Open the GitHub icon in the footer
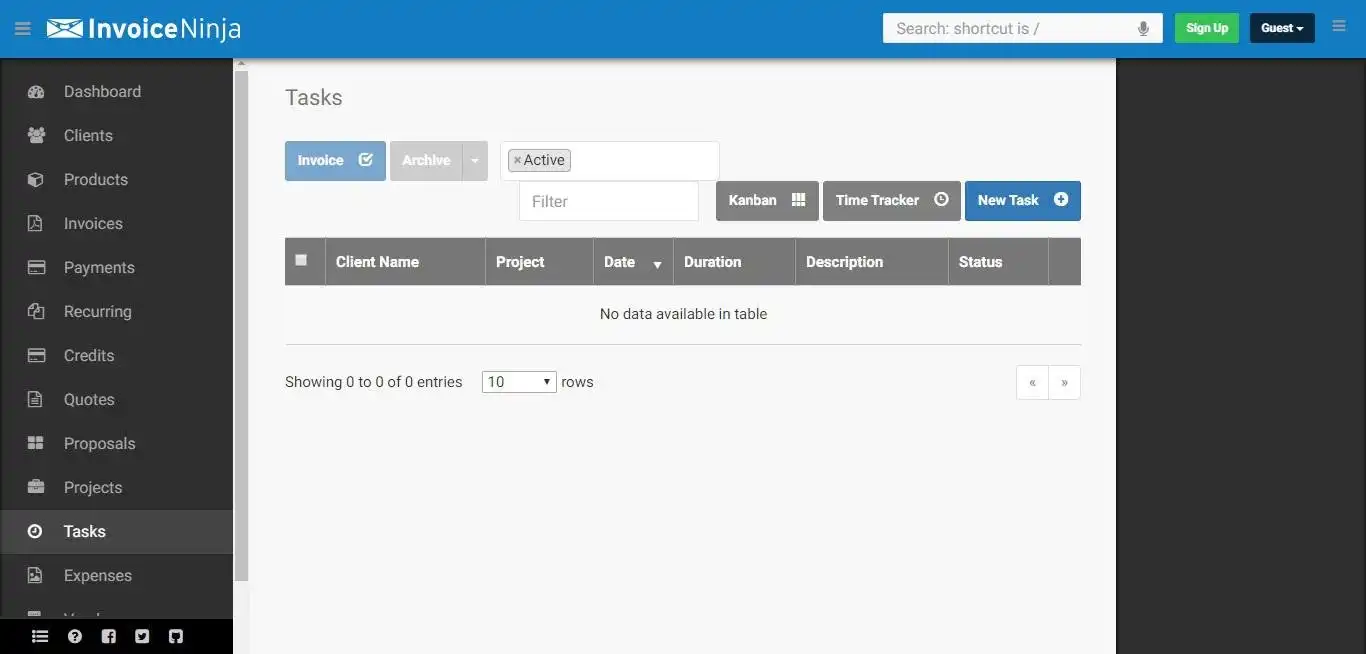The height and width of the screenshot is (654, 1366). 176,636
